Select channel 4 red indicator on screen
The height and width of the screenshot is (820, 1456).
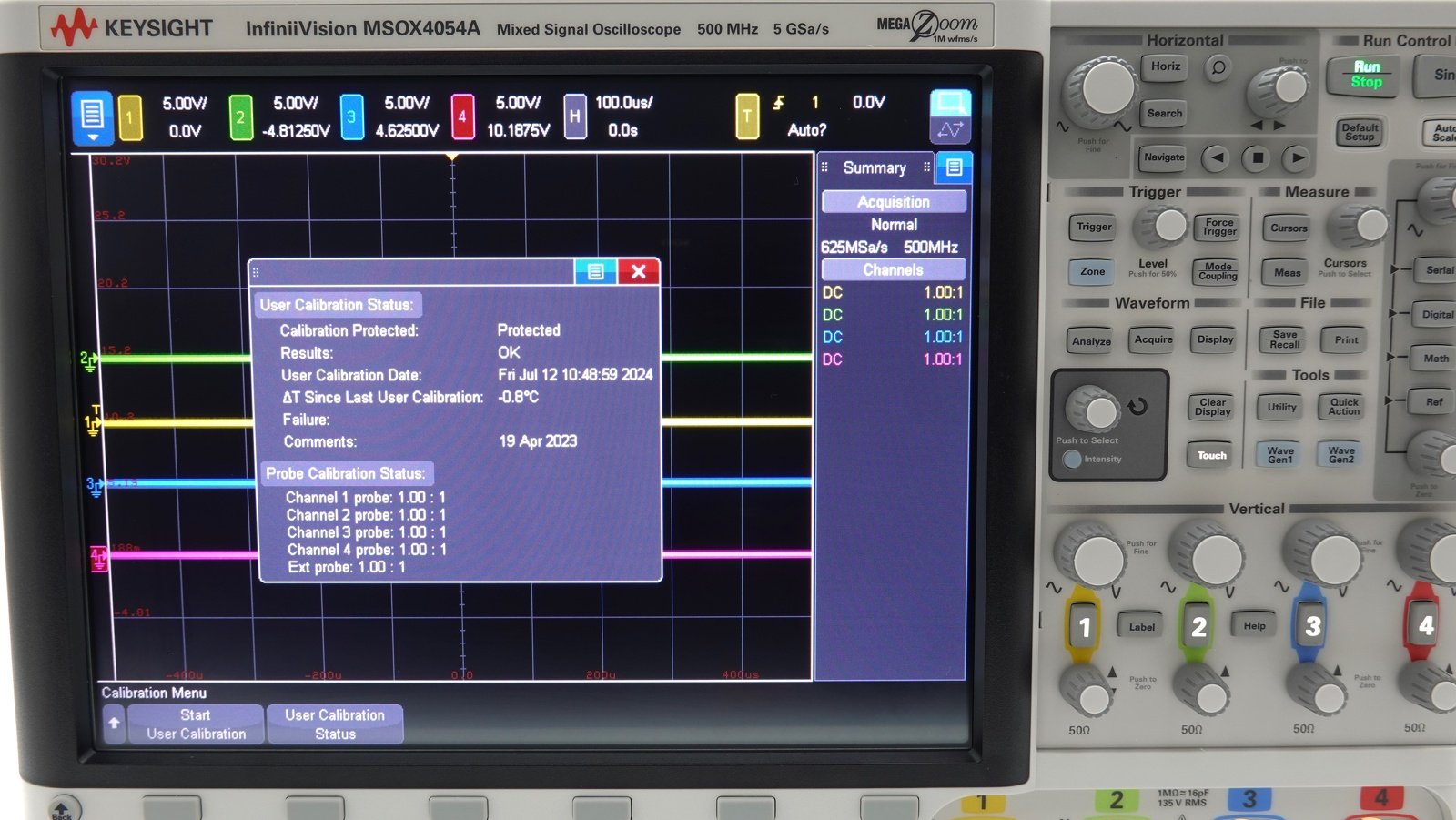pyautogui.click(x=462, y=117)
